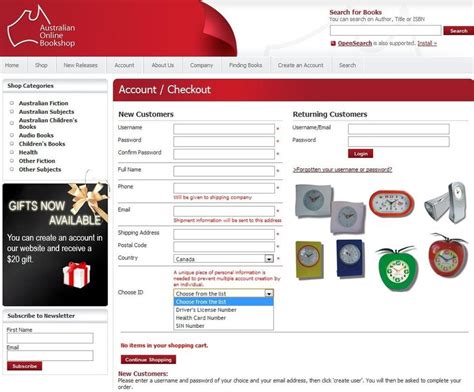
Task: Click the red Search button in the header
Action: [x=458, y=31]
